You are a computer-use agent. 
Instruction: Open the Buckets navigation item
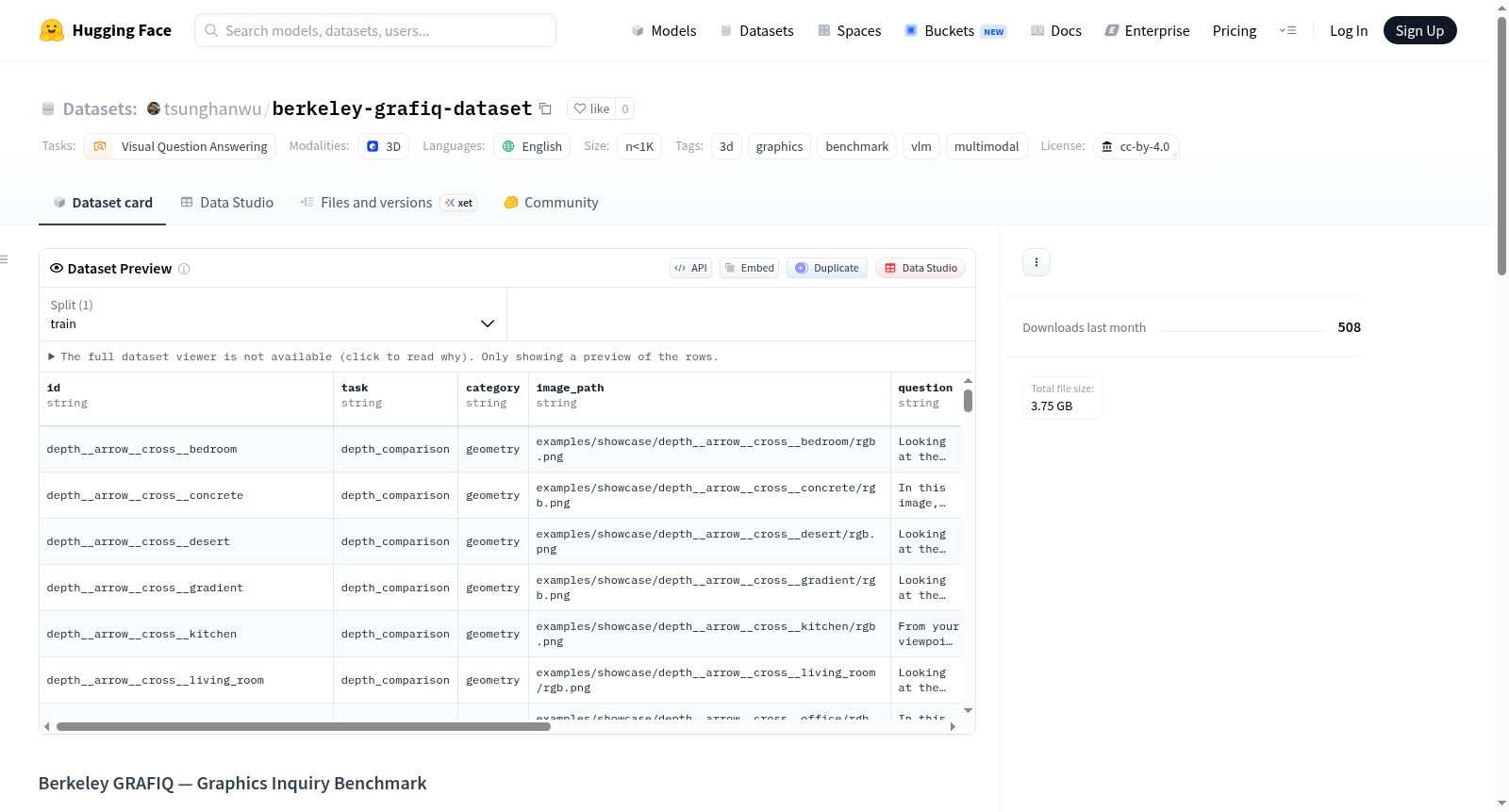coord(955,30)
